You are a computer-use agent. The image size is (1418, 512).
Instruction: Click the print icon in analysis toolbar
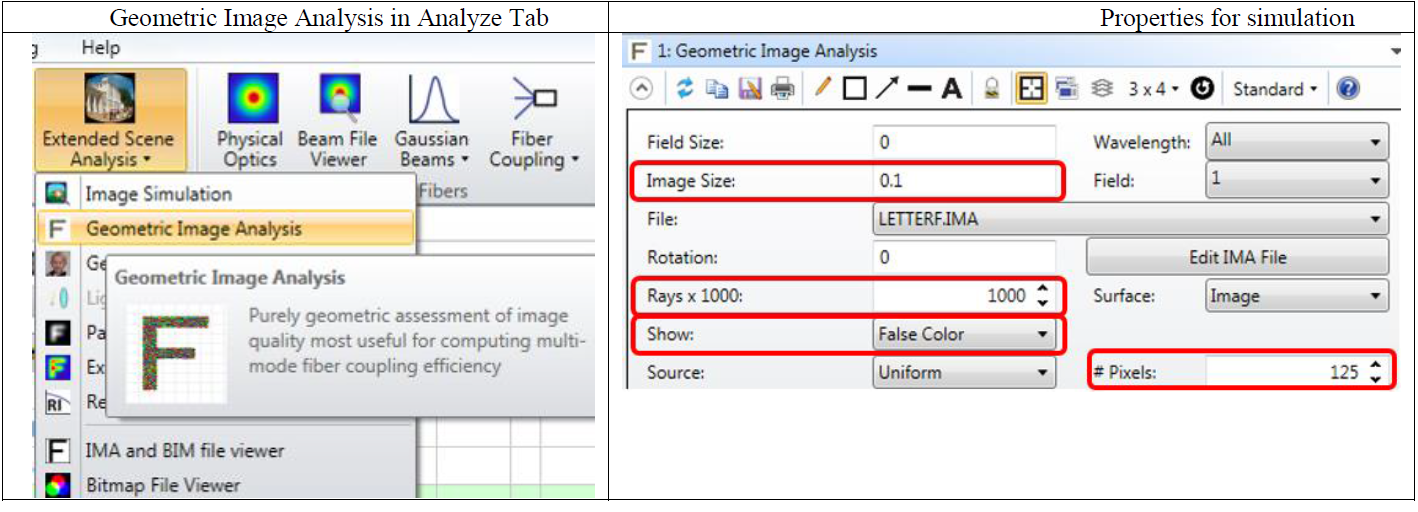pos(782,89)
